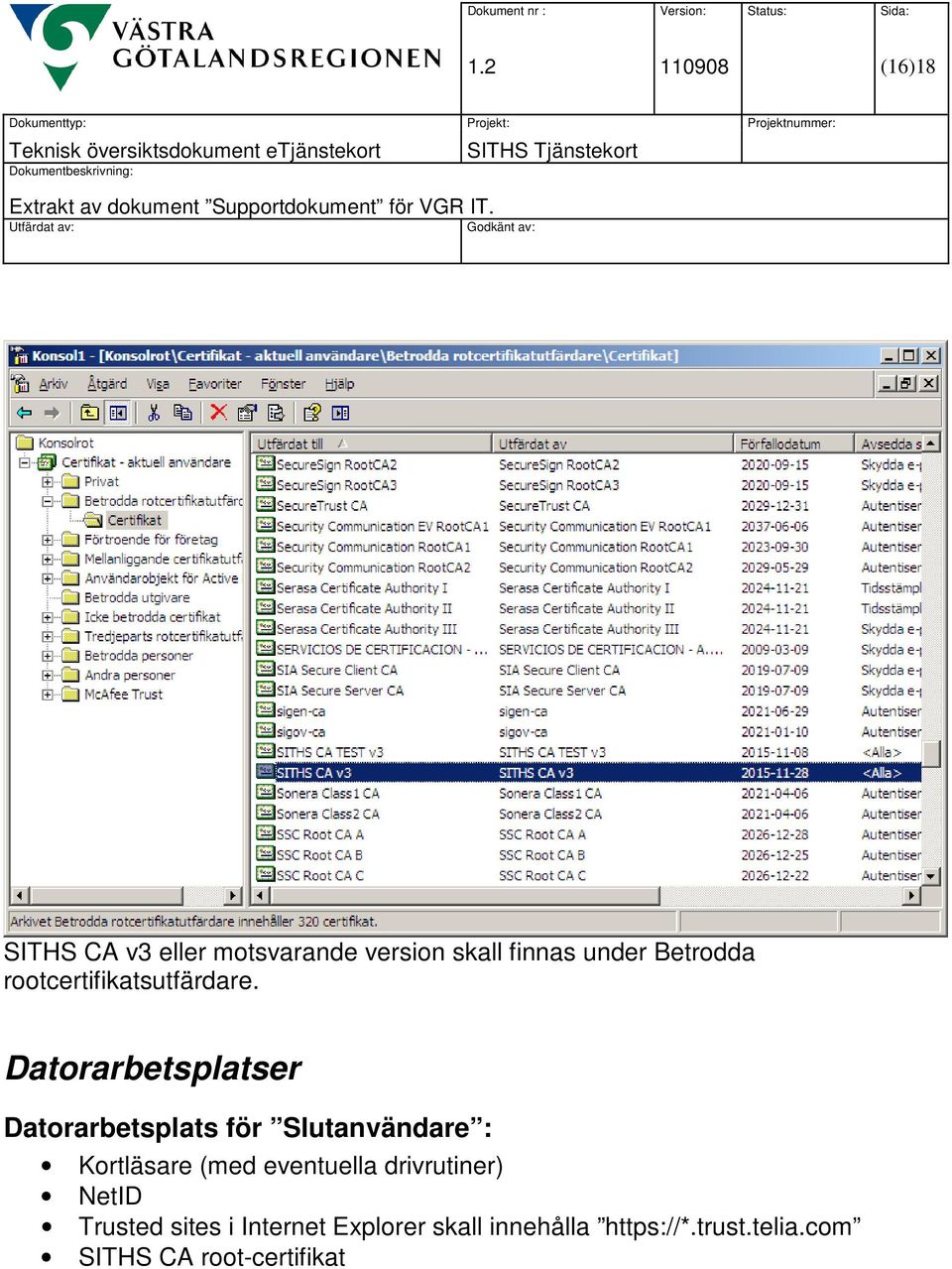Collapse Betrodda rotcertifikatutfärdare node
952x1269 pixels.
click(x=48, y=501)
